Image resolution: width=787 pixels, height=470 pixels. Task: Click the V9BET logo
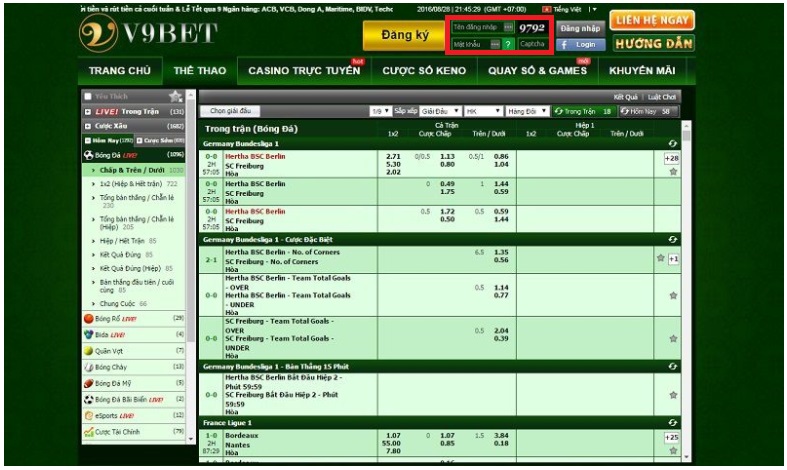pyautogui.click(x=148, y=33)
